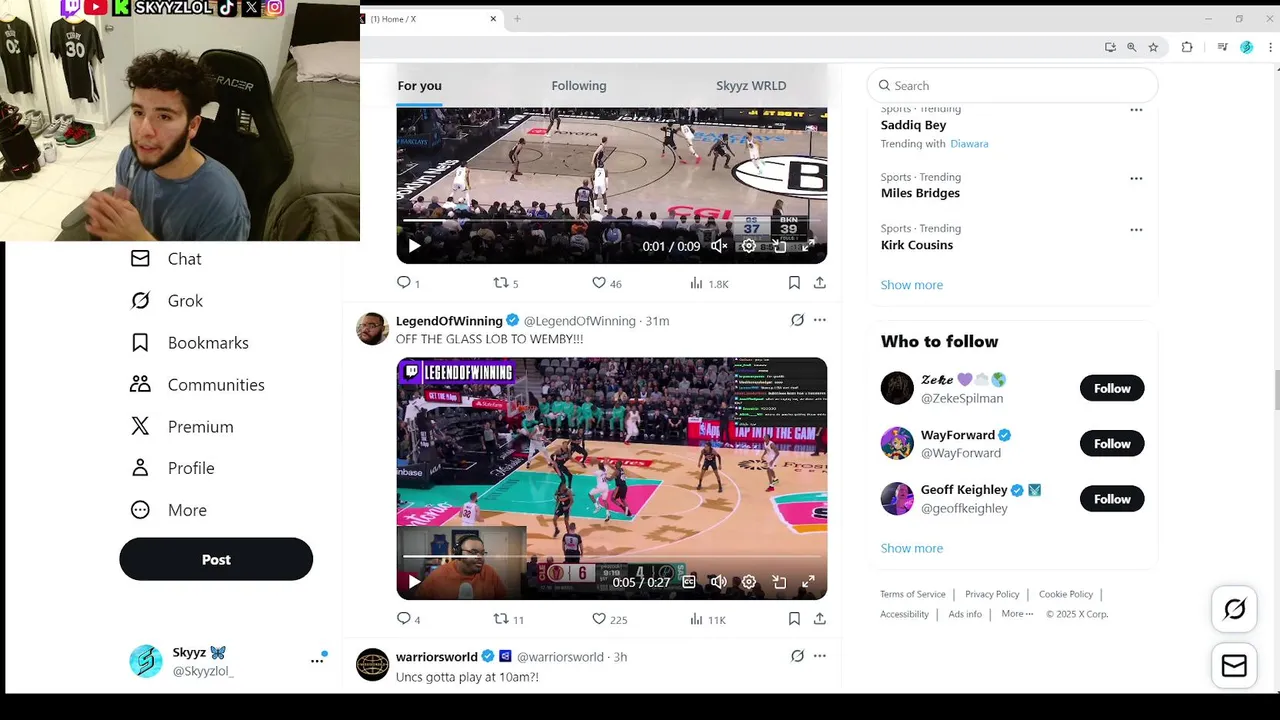Open more options on LegendOfWinning post
This screenshot has height=720, width=1280.
[820, 321]
